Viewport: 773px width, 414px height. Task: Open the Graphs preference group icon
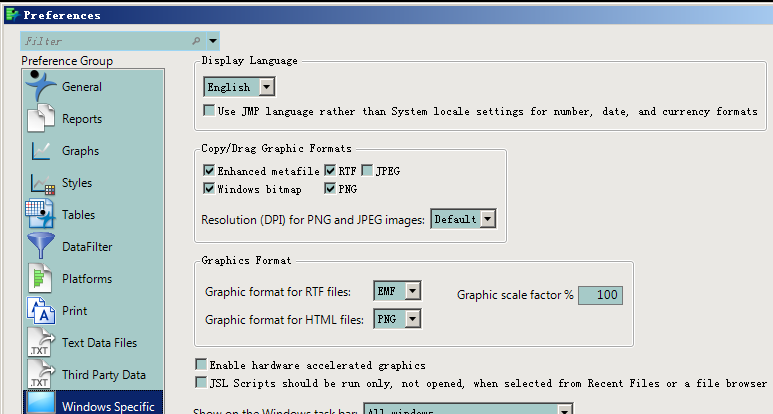tap(41, 151)
